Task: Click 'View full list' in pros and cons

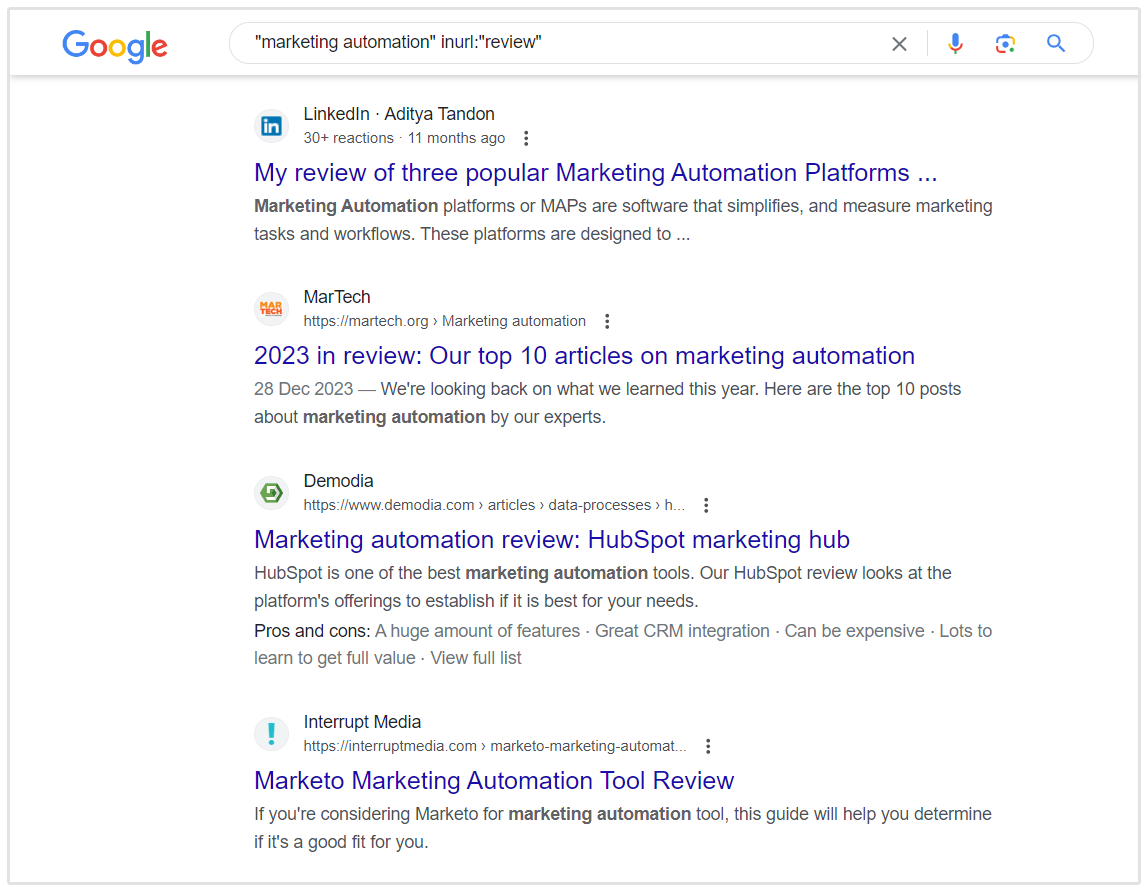Action: click(x=475, y=658)
